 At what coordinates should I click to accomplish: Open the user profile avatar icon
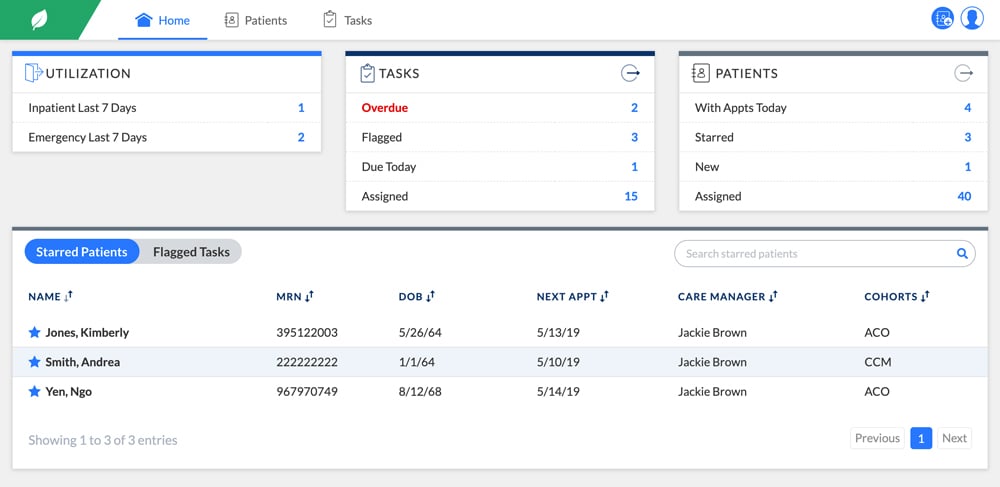pos(971,18)
